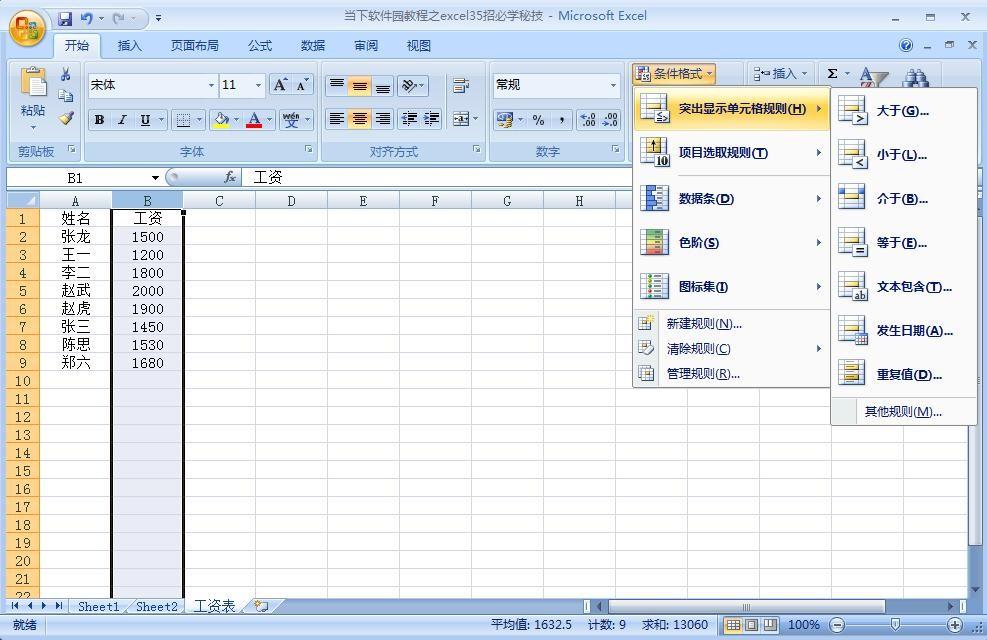Select 重复值(D)... rule option
This screenshot has width=987, height=640.
[908, 375]
